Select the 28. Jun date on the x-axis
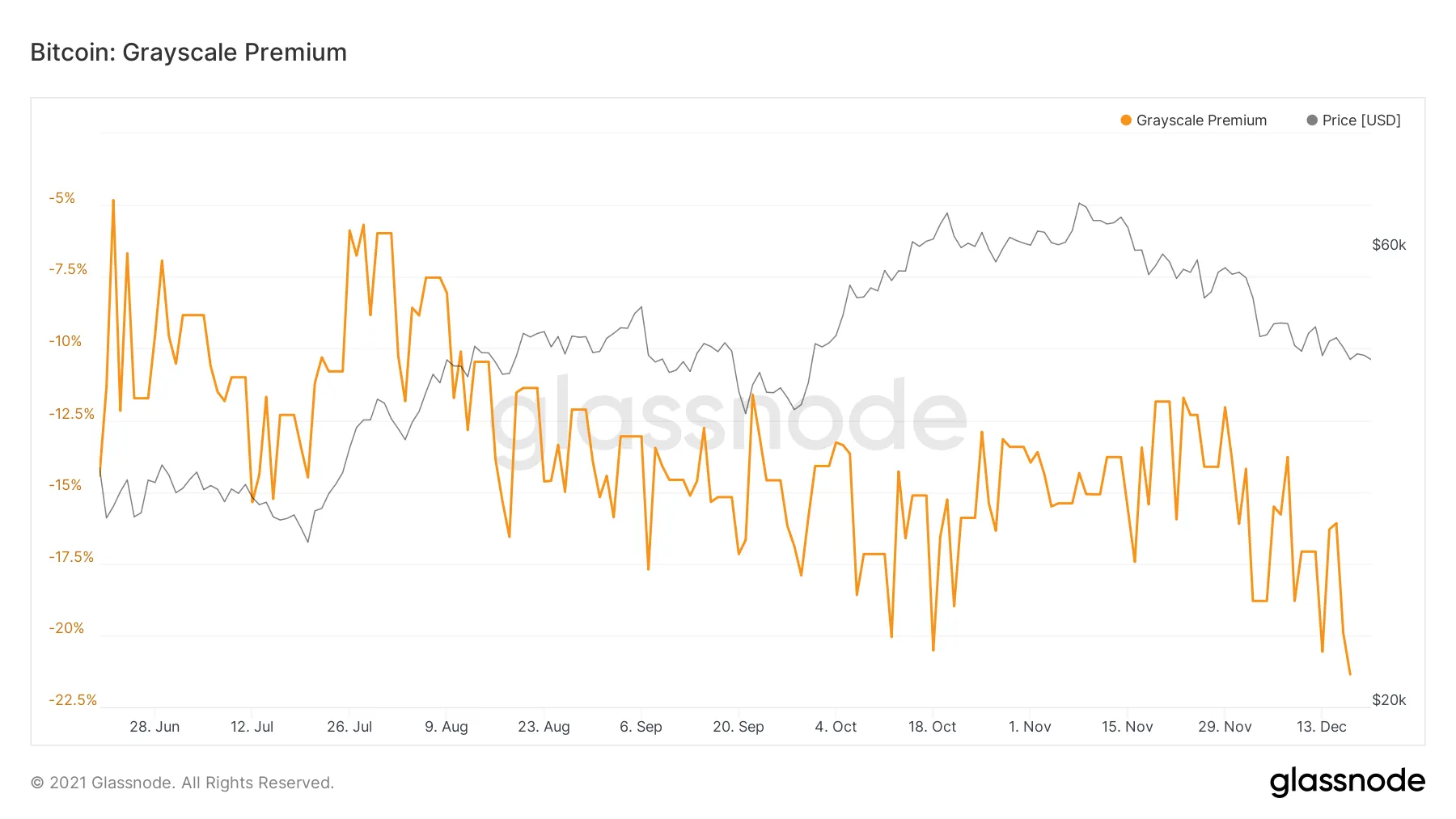Screen dimensions: 1456x819 pyautogui.click(x=154, y=727)
